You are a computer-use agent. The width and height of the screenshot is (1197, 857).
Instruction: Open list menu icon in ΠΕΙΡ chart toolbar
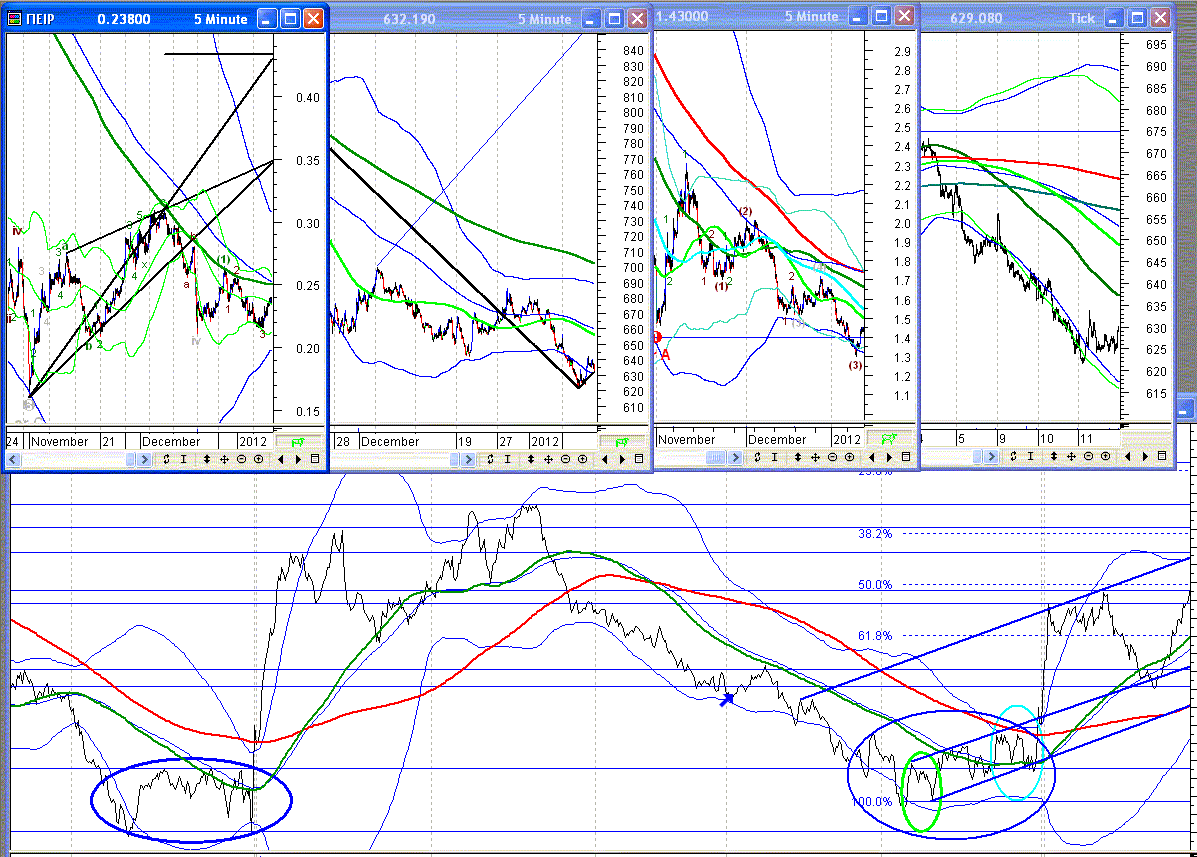315,459
